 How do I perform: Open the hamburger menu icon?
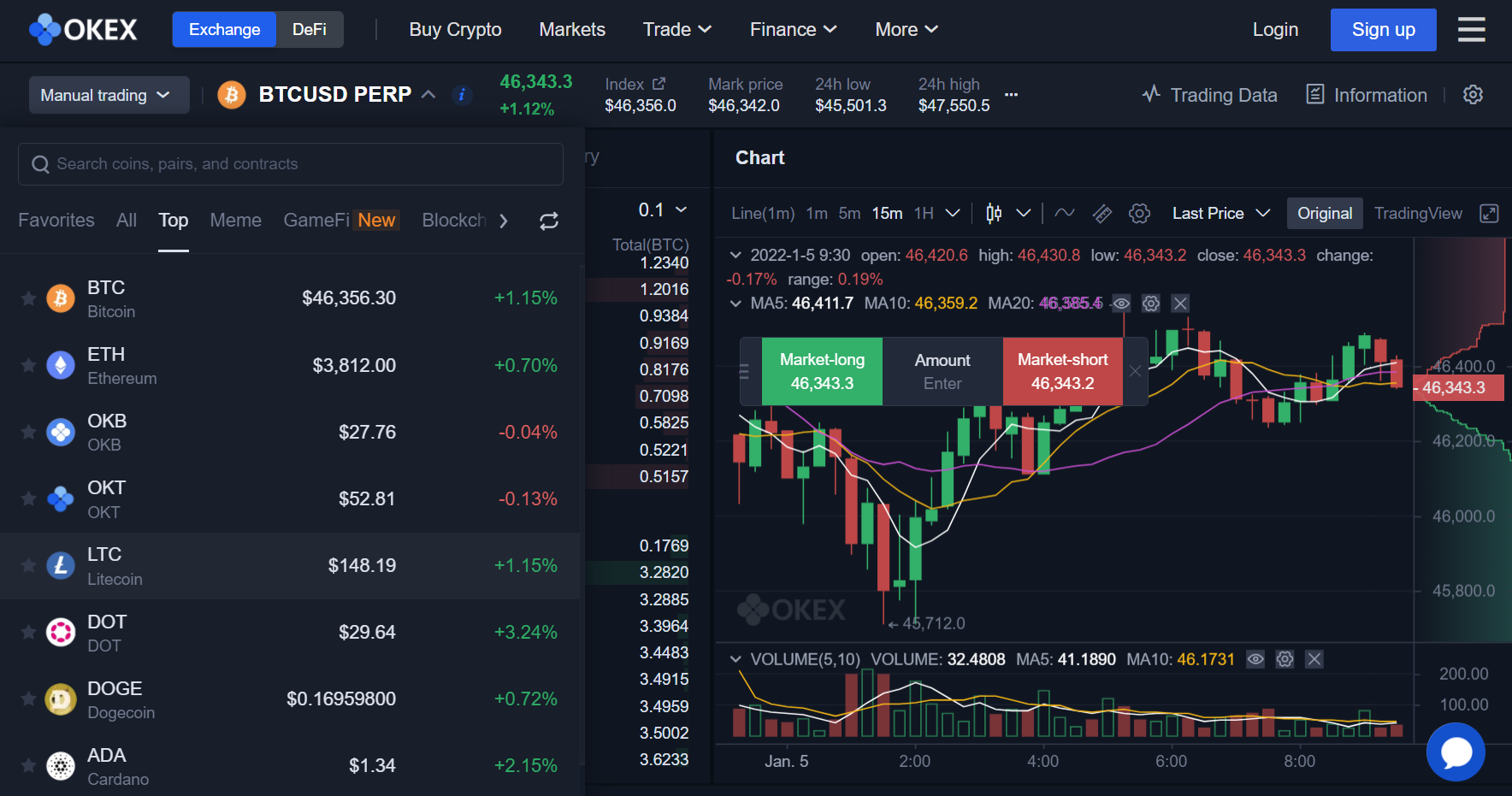click(x=1471, y=30)
